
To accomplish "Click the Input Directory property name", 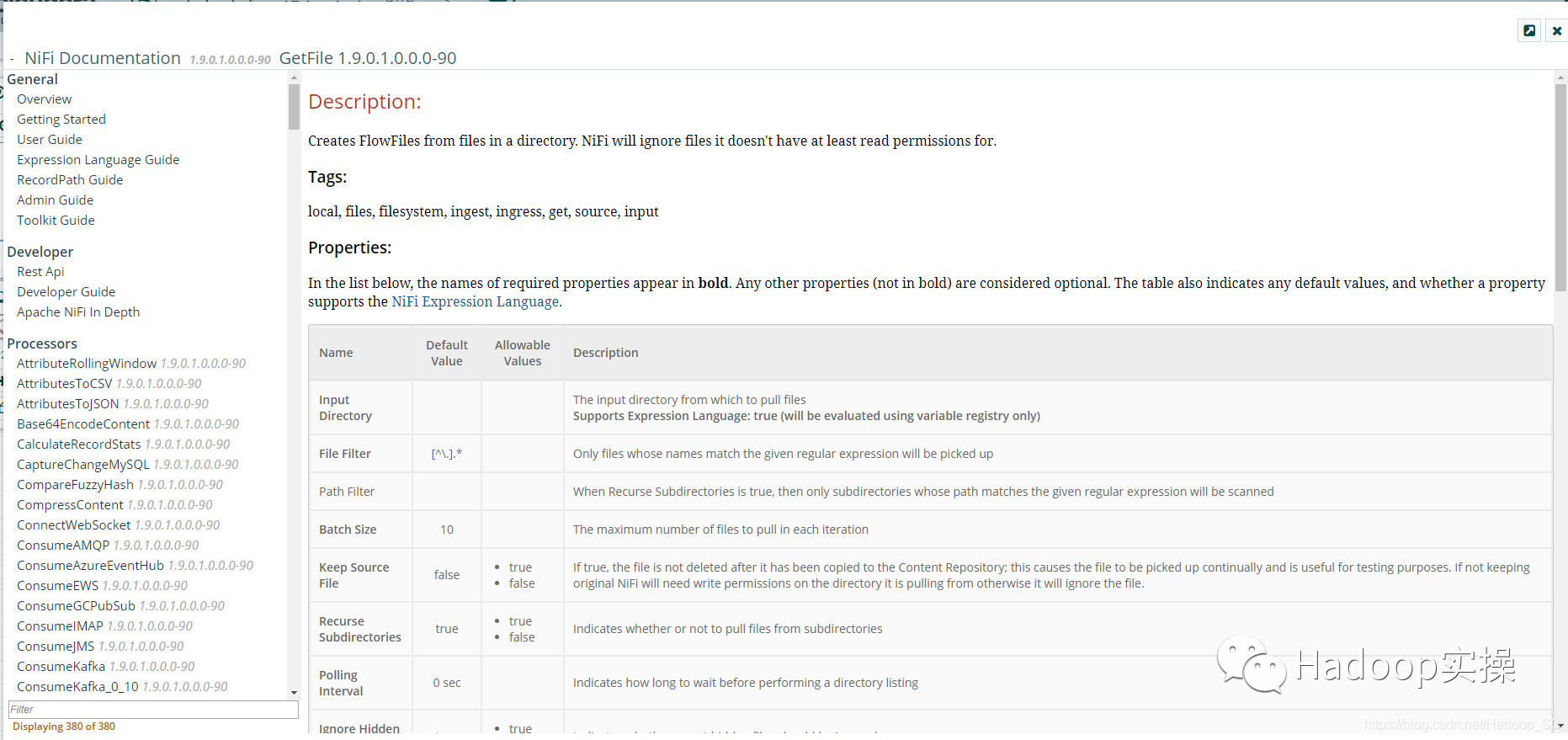I will tap(345, 407).
